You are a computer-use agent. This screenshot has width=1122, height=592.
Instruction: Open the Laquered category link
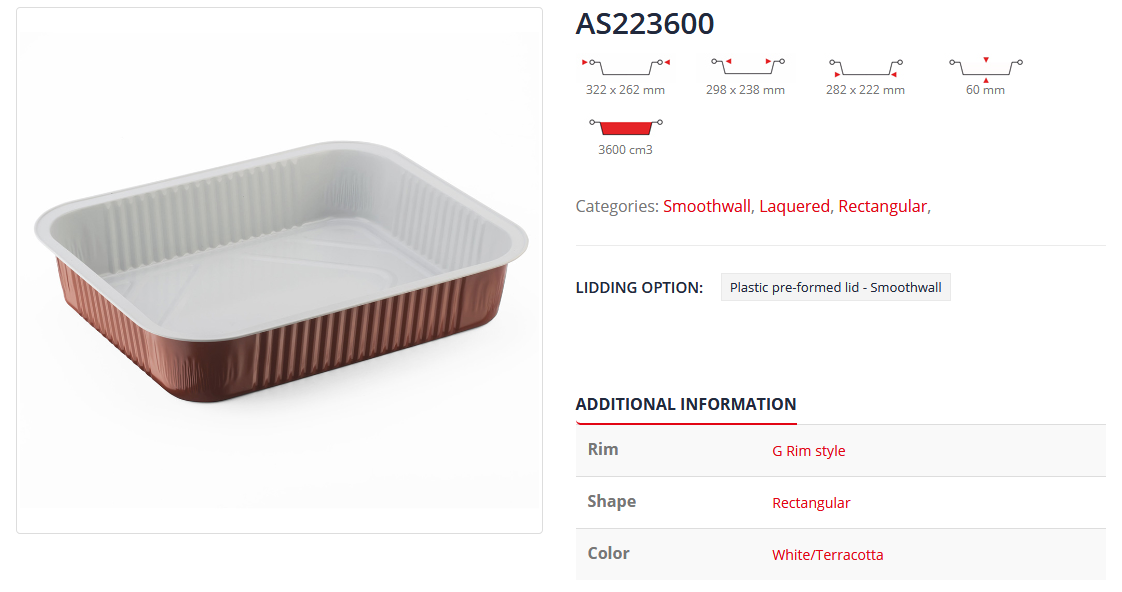(x=794, y=206)
